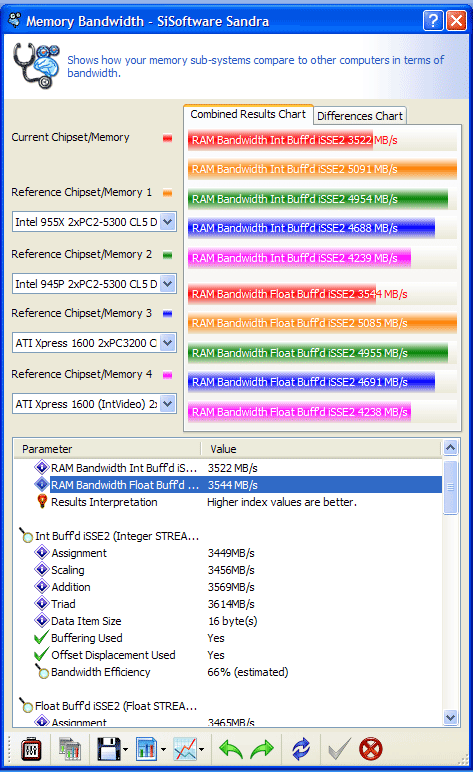Click the magenta Reference 4 color swatch
Screen dimensions: 473x772
pyautogui.click(x=167, y=375)
